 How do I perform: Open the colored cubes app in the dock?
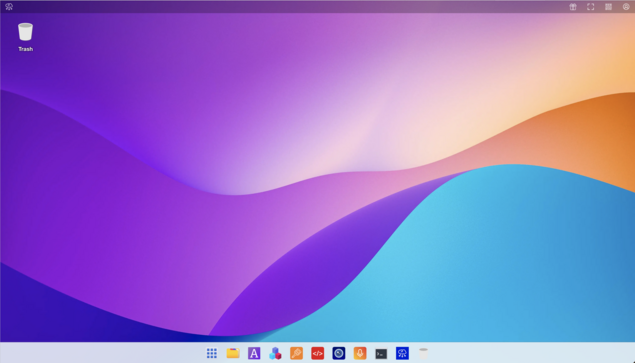click(x=275, y=353)
